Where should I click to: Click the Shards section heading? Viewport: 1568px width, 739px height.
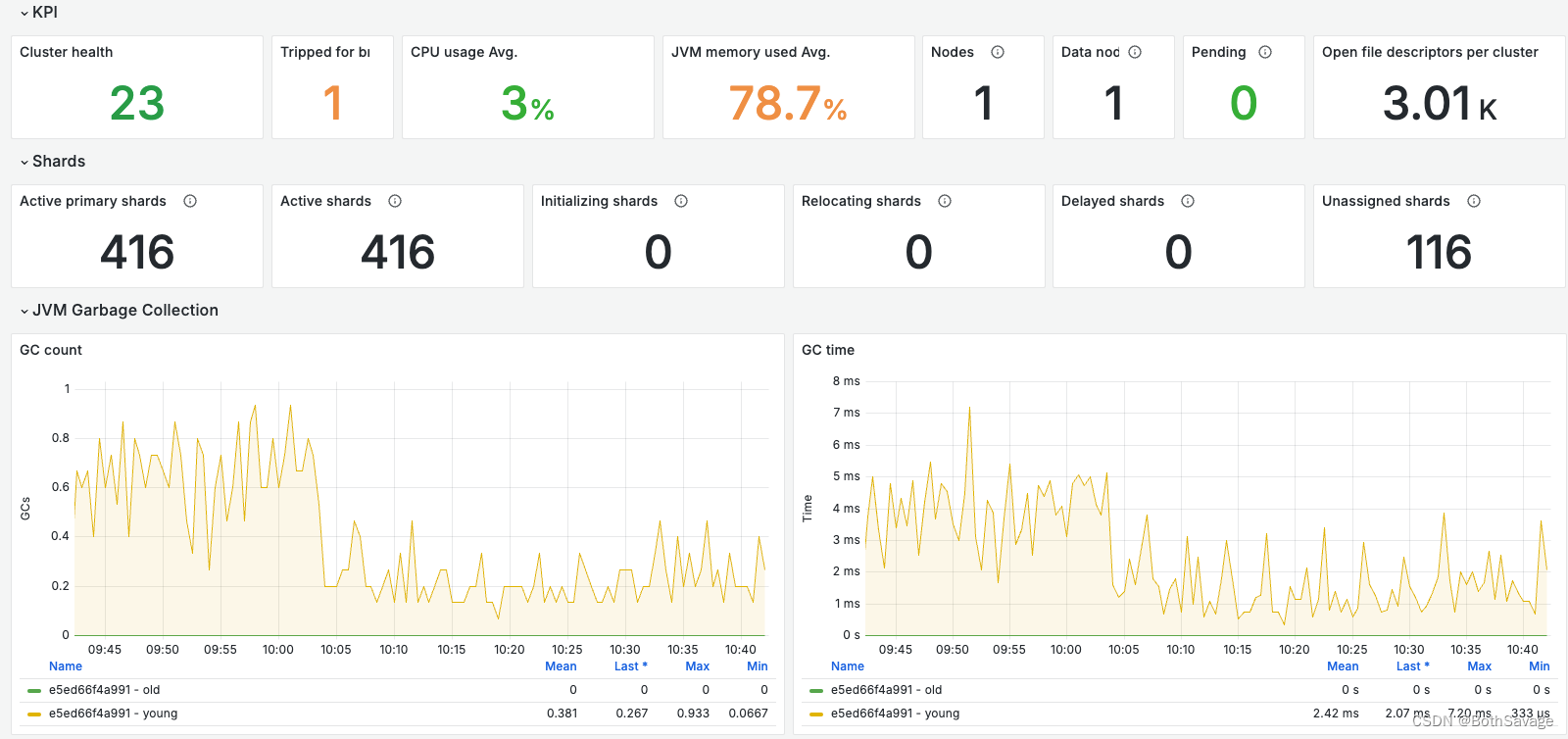coord(59,162)
